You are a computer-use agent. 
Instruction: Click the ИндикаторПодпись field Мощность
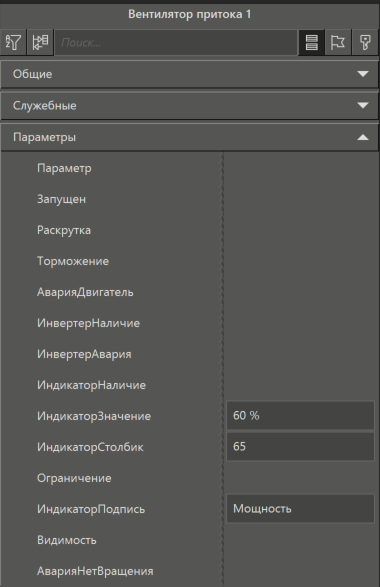(x=300, y=509)
